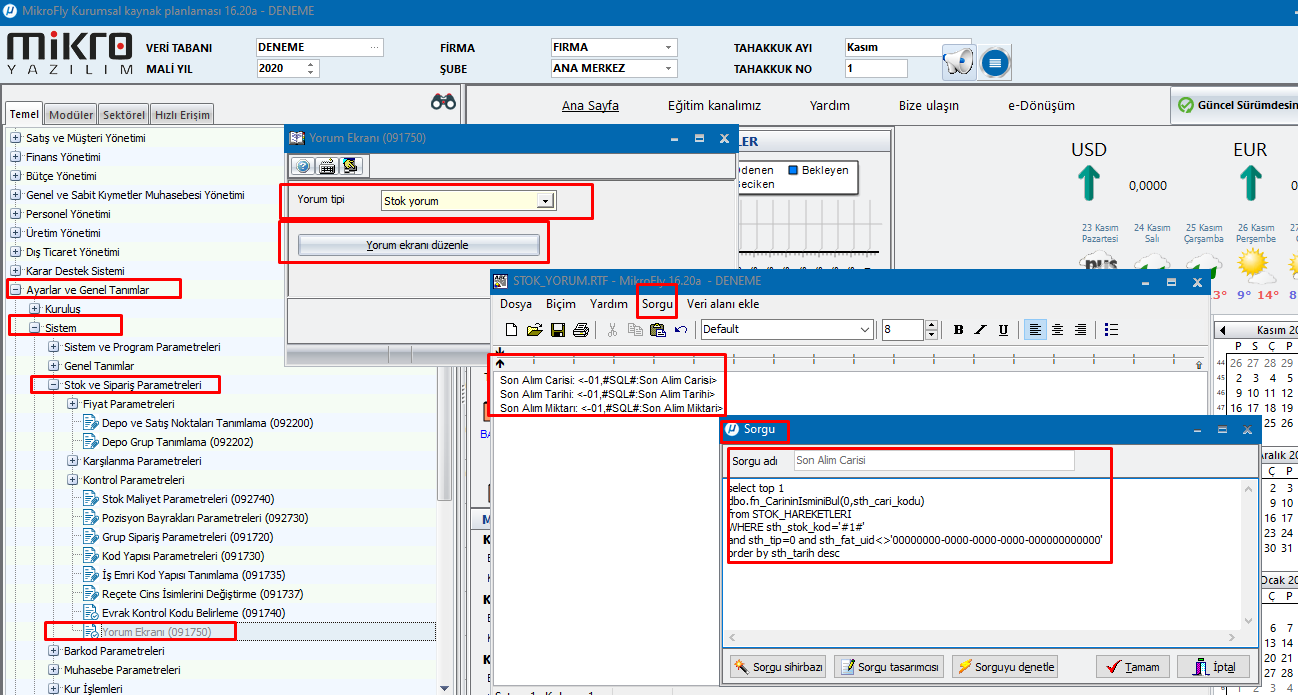Click previous month arrow on Kasım calendar
Screen dimensions: 1298x695
tap(1223, 330)
